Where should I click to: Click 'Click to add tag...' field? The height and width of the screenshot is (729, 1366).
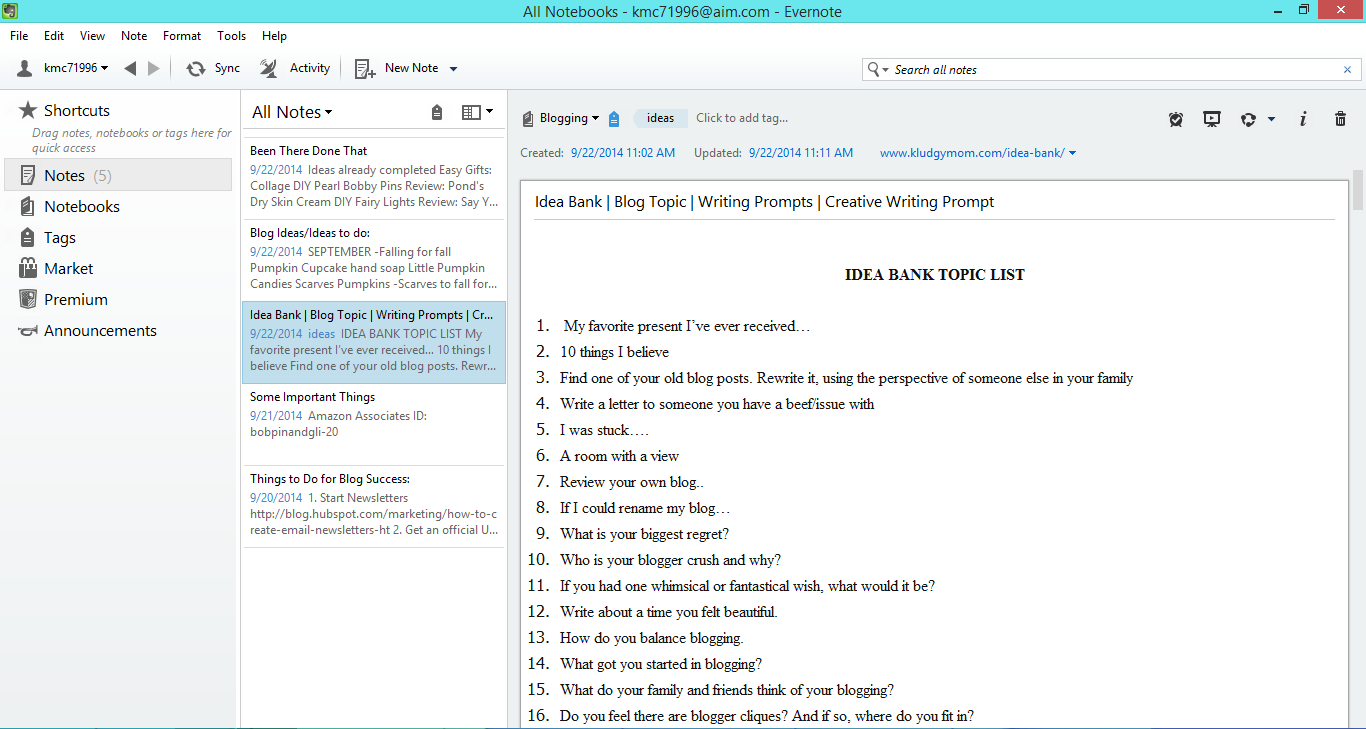pos(742,118)
